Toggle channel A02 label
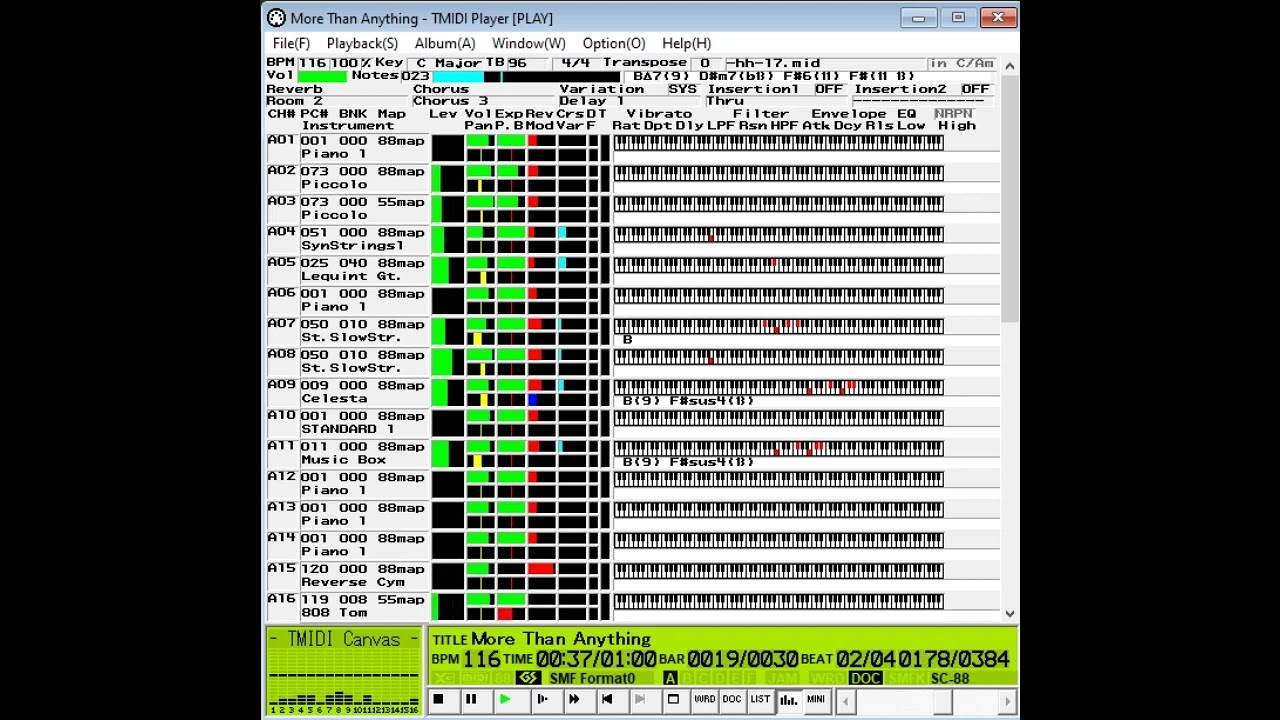Viewport: 1280px width, 720px height. click(x=282, y=171)
